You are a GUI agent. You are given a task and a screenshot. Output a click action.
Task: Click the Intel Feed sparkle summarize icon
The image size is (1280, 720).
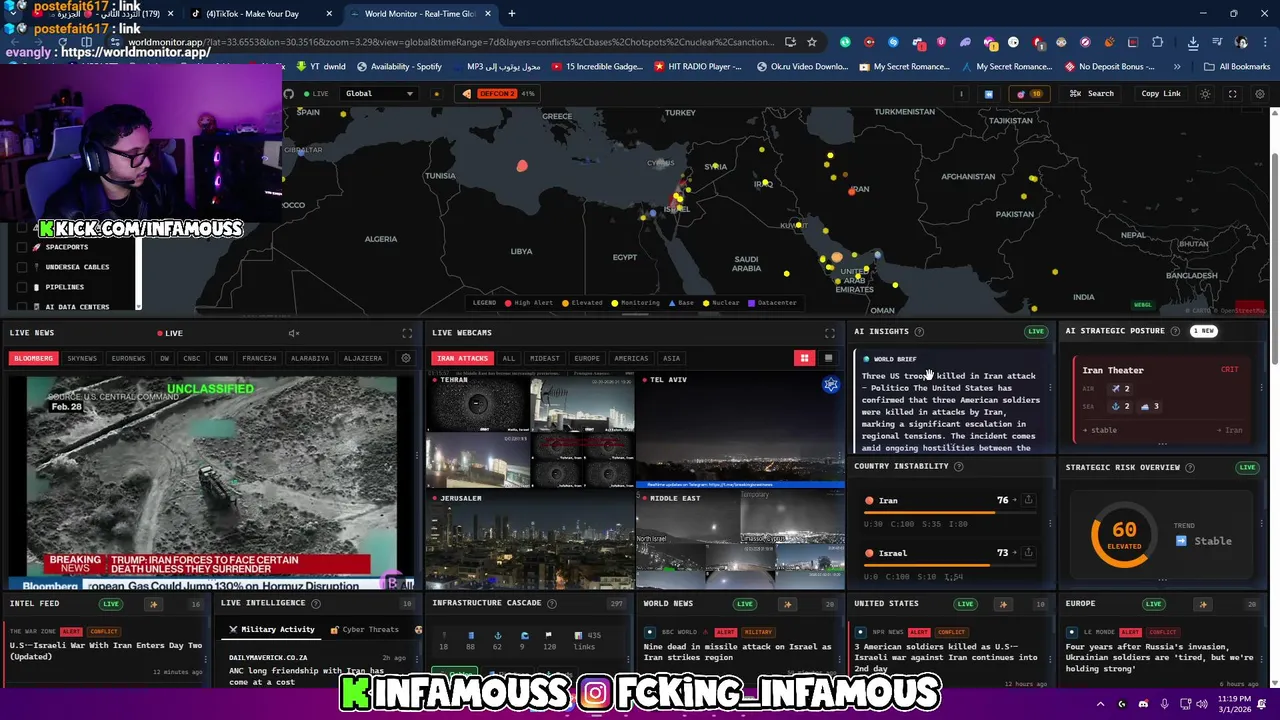coord(153,604)
